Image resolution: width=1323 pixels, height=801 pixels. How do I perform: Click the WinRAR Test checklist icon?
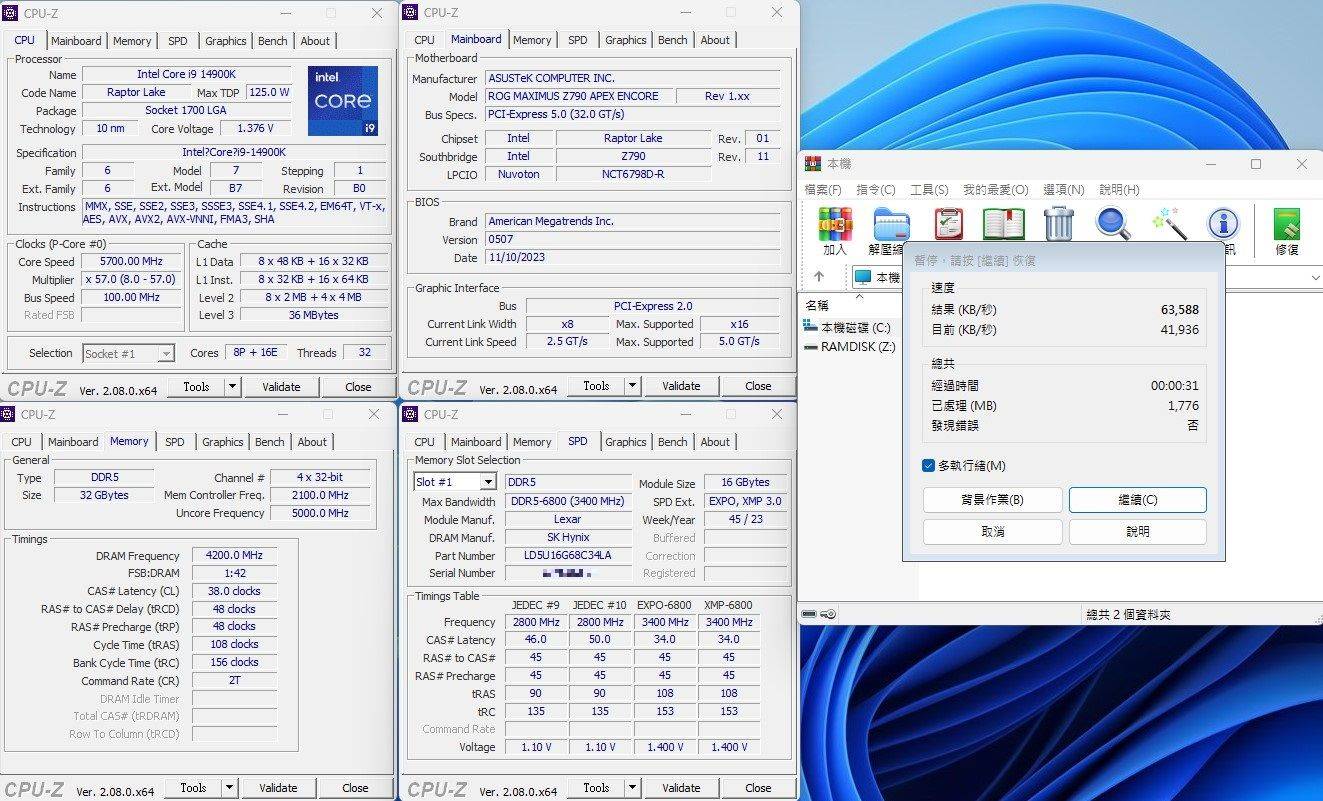point(948,224)
